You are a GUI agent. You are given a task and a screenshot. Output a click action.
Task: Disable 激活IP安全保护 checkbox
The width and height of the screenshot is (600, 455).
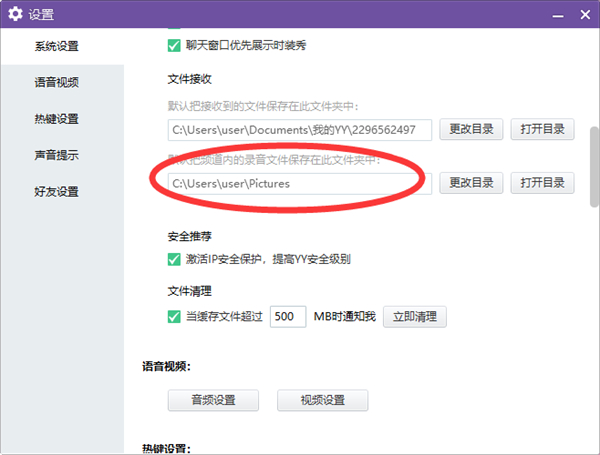coord(174,260)
